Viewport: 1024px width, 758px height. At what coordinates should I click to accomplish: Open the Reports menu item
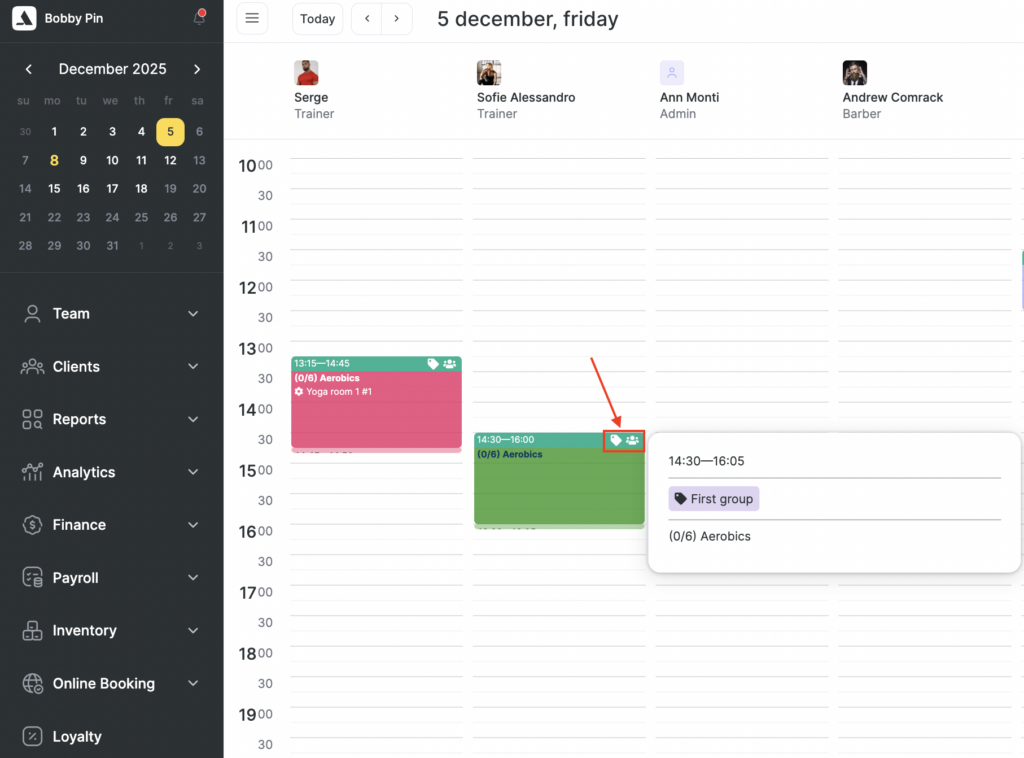(79, 419)
